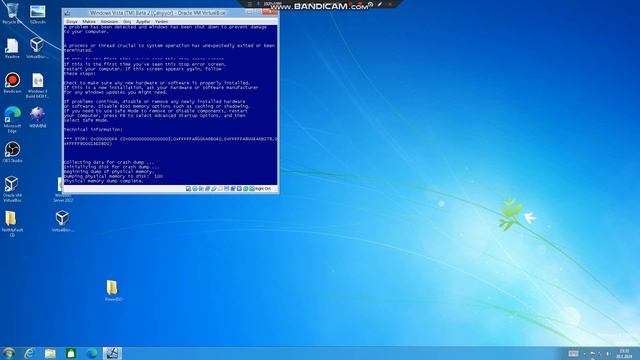Open the NotMyFault folder on the desktop
Screen dimensions: 640x360
[11, 224]
